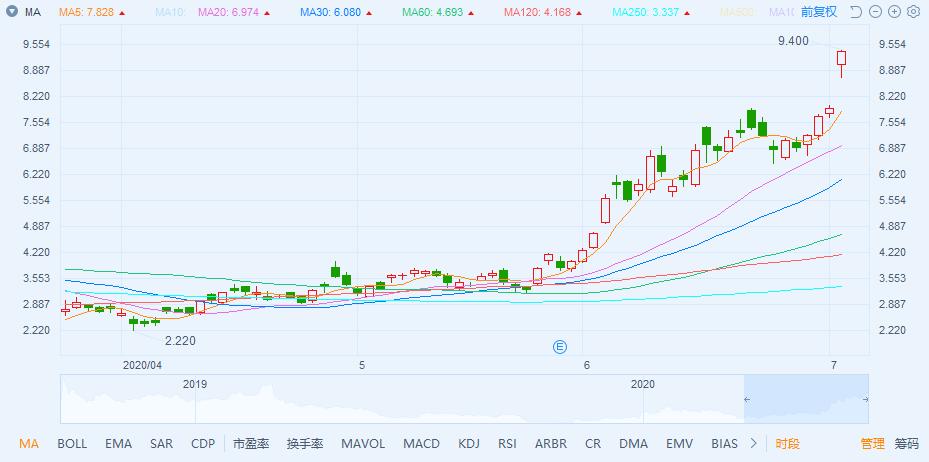Zoom in with the plus icon
The width and height of the screenshot is (929, 462).
point(894,12)
